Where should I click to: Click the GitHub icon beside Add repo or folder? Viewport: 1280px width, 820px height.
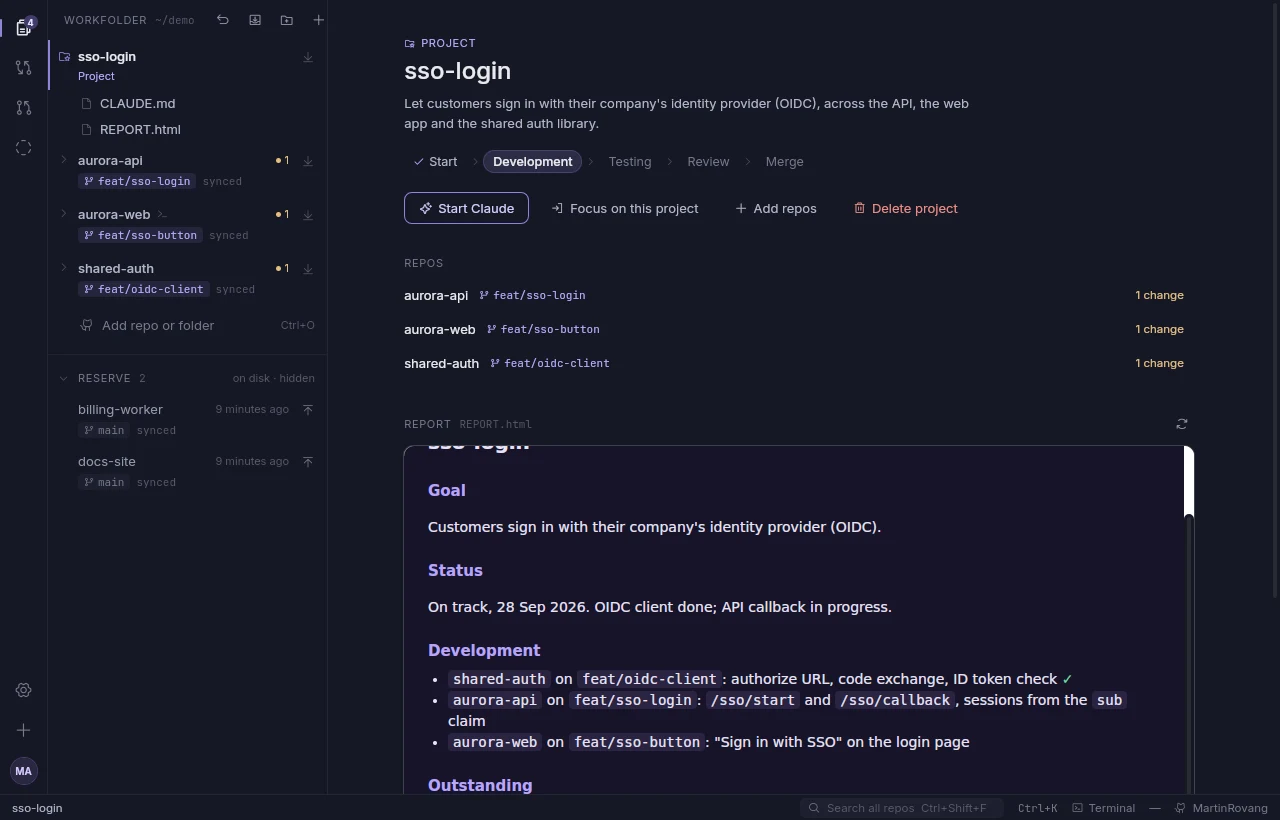87,325
